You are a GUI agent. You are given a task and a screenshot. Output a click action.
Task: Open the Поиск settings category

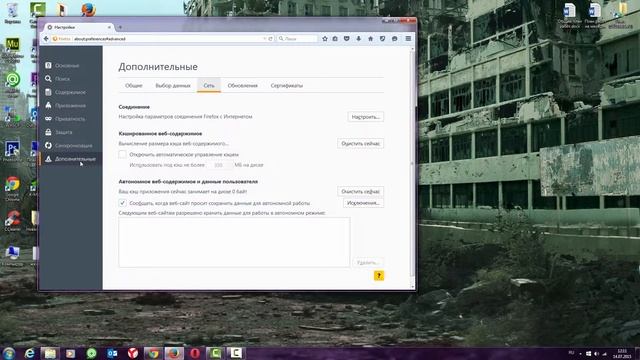[x=71, y=79]
